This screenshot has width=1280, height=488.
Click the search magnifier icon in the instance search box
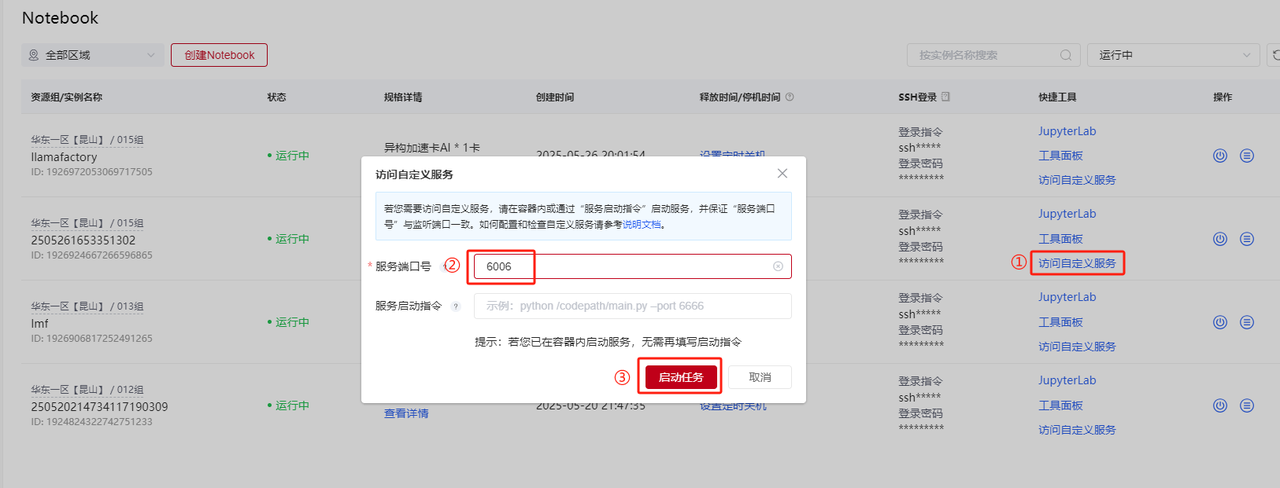1067,55
